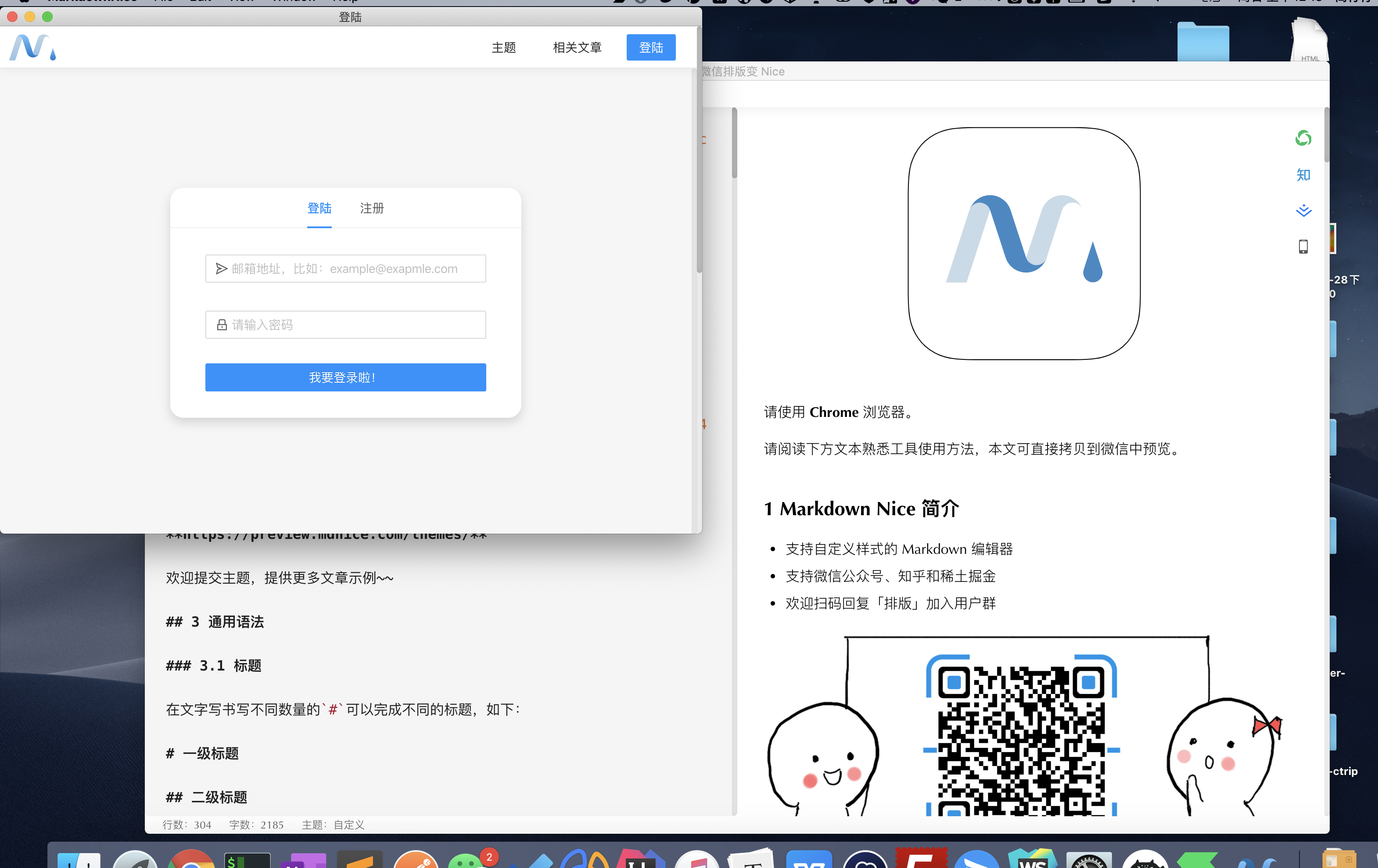This screenshot has height=868, width=1378.
Task: Switch to the 注册 registration tab
Action: click(x=371, y=208)
